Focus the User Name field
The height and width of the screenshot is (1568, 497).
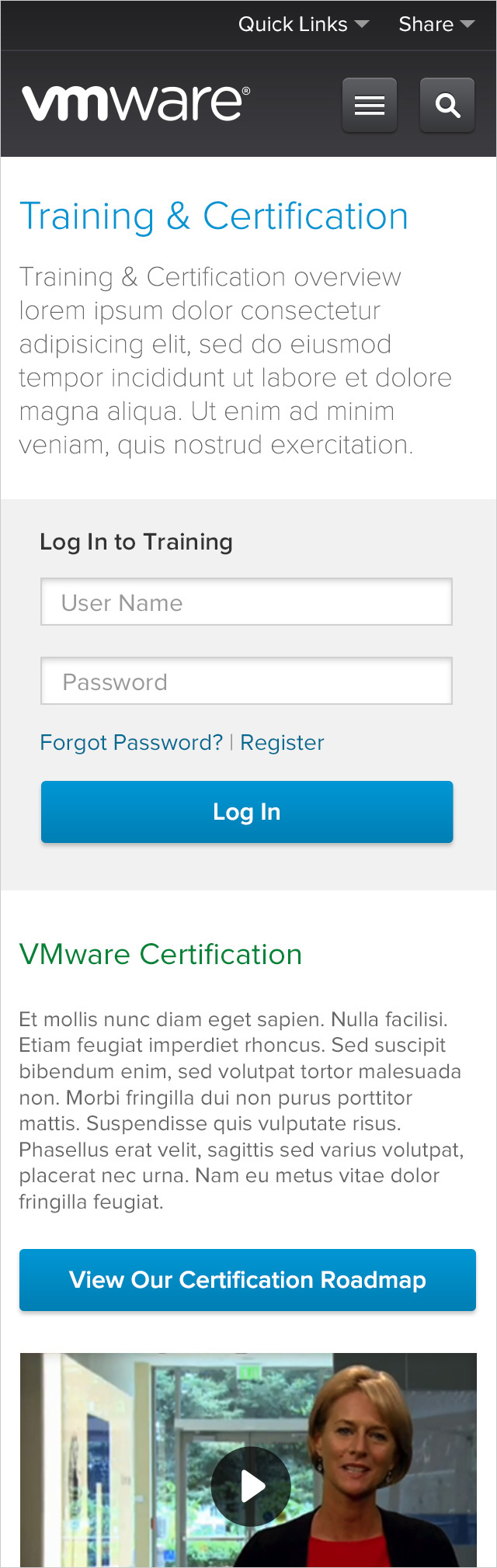click(x=246, y=602)
